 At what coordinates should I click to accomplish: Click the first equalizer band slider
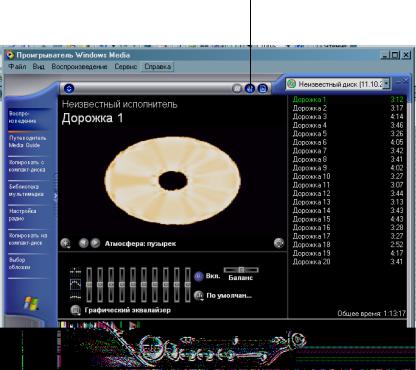[x=89, y=284]
